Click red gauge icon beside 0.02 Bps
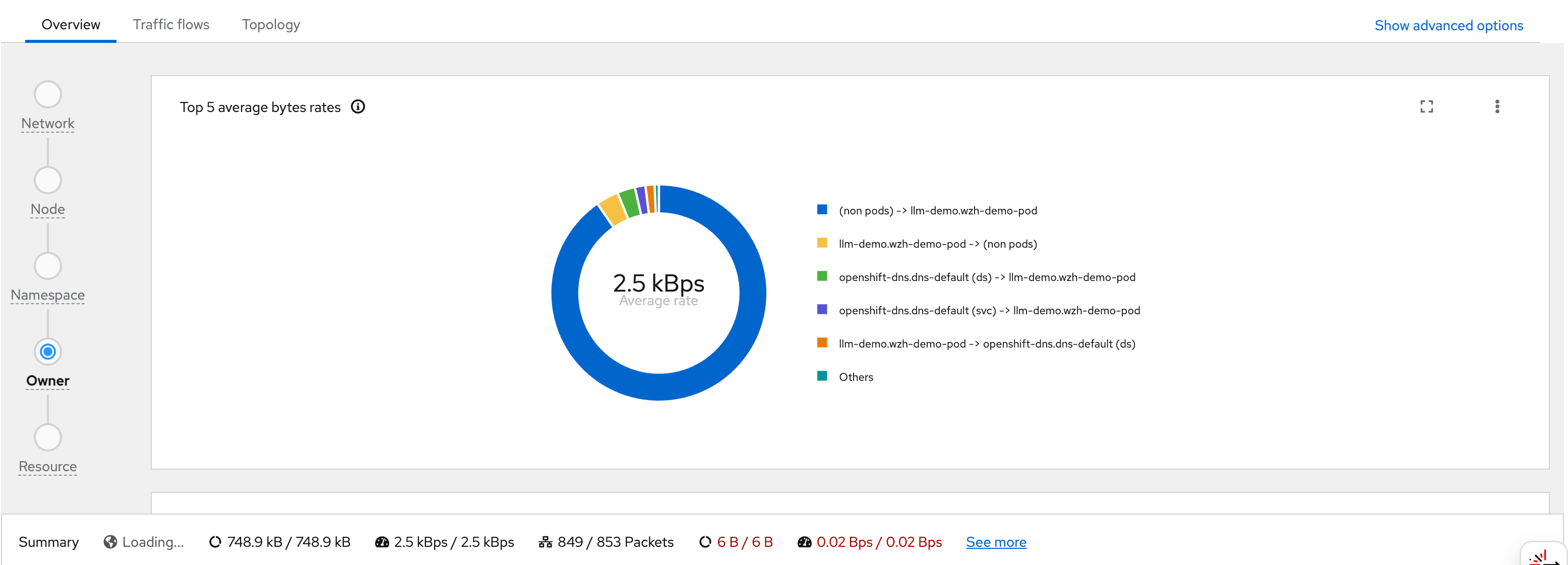 point(804,542)
